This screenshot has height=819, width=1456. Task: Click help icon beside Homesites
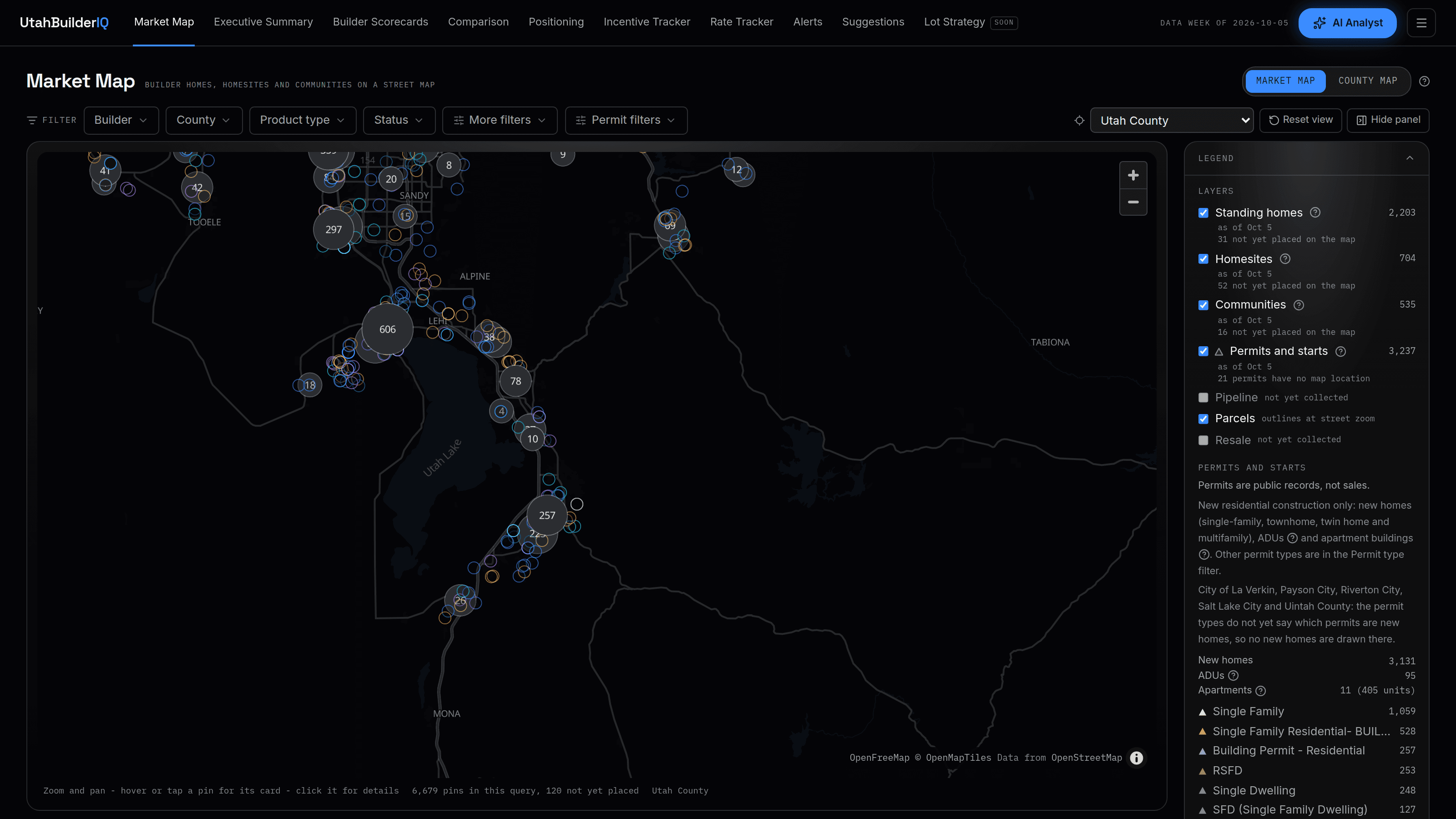coord(1285,259)
